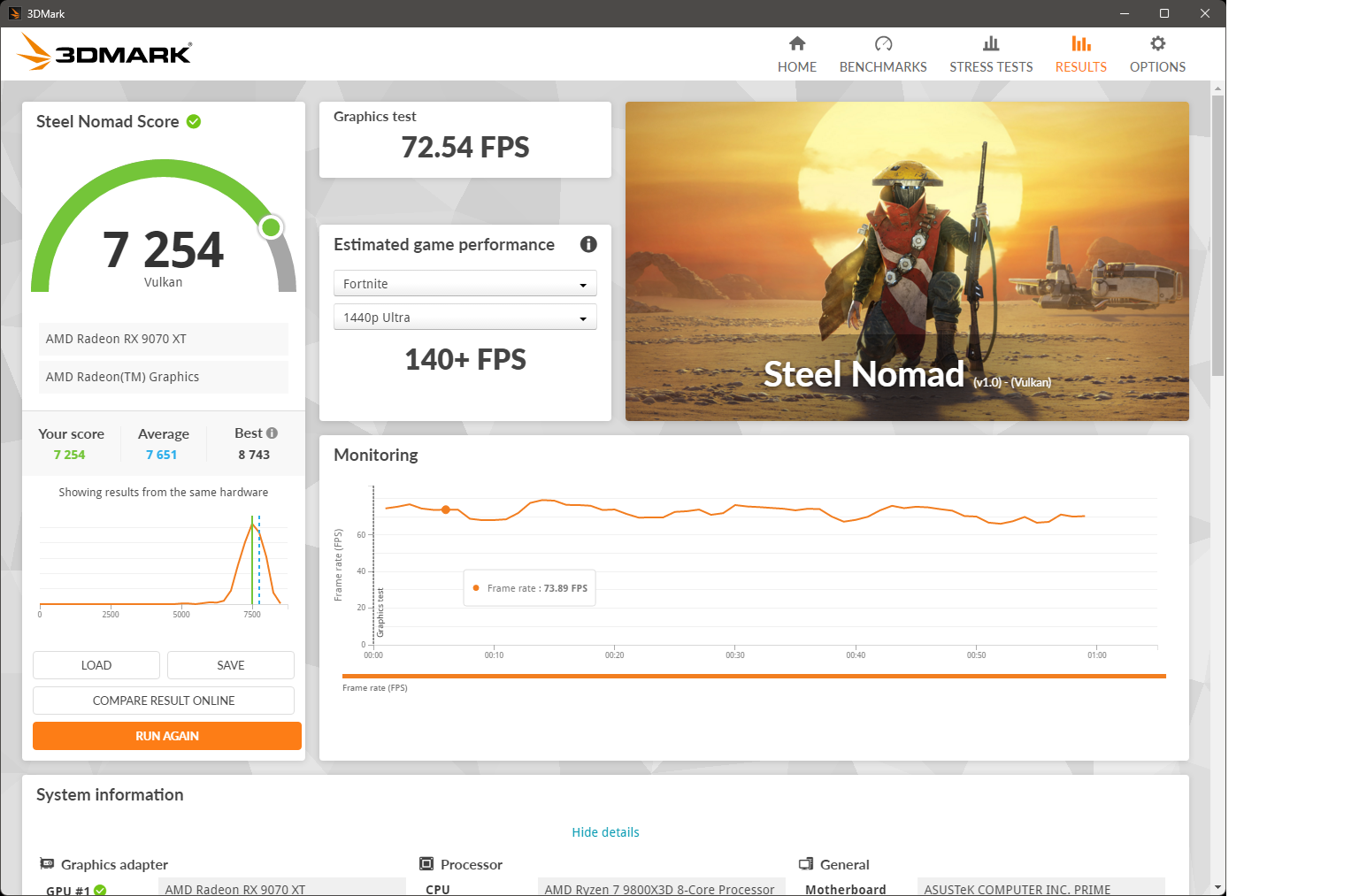Click the Steel Nomad benchmark image
The width and height of the screenshot is (1359, 896).
(907, 261)
